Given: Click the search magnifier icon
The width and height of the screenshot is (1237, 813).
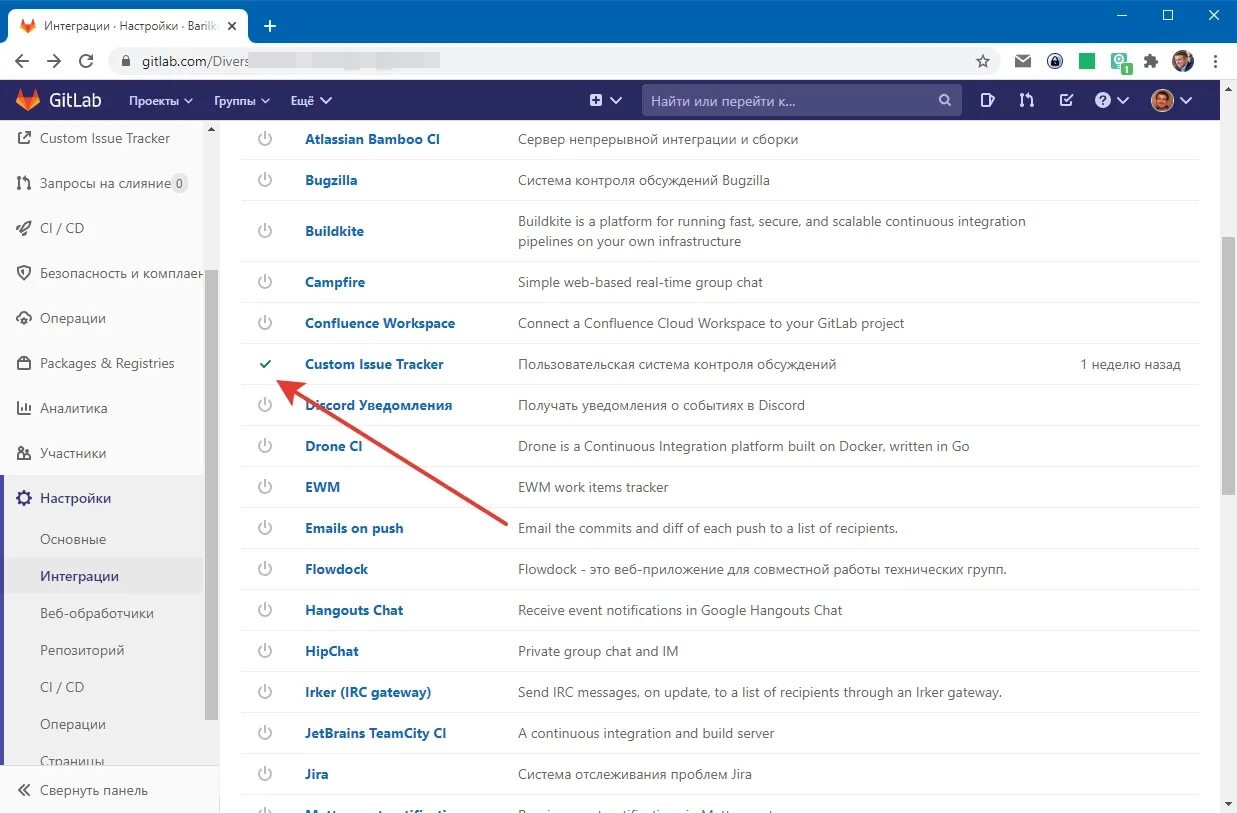Looking at the screenshot, I should tap(945, 100).
